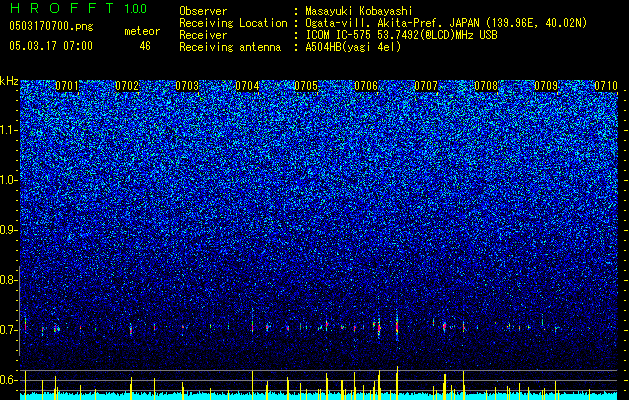This screenshot has height=400, width=629.
Task: Click the 0706 time marker
Action: [x=366, y=86]
